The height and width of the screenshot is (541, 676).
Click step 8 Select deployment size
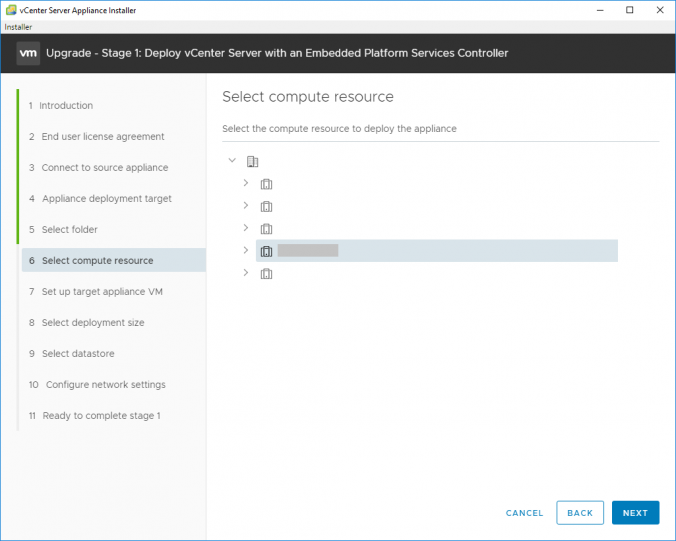[86, 323]
